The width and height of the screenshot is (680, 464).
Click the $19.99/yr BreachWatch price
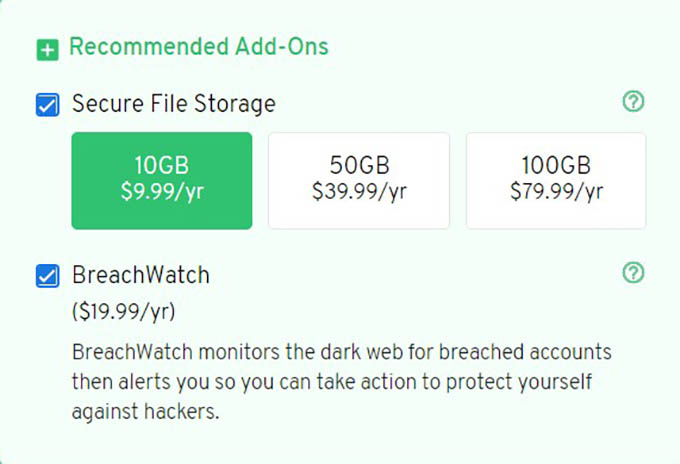124,311
